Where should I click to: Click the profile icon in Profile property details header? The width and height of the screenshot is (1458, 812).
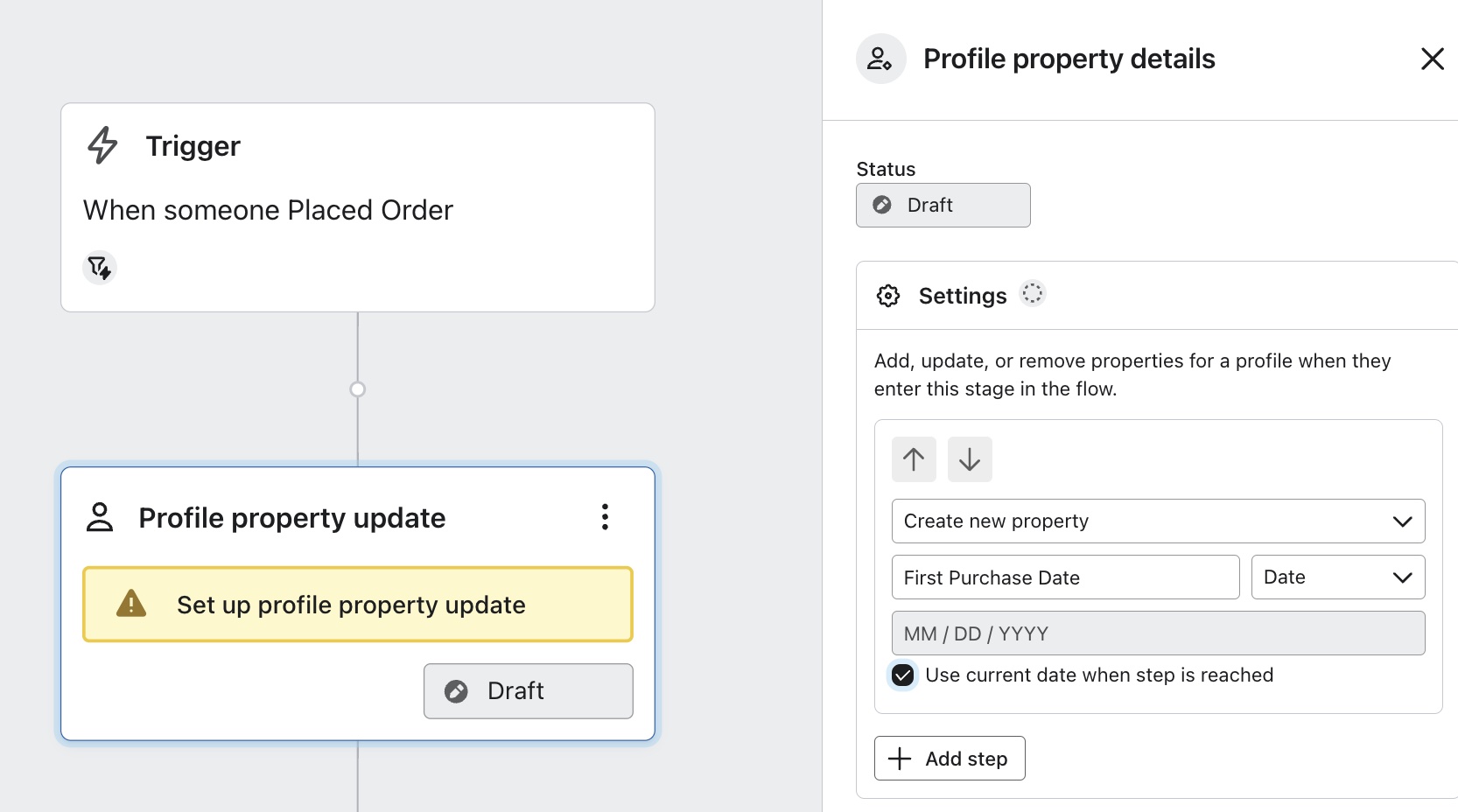880,59
